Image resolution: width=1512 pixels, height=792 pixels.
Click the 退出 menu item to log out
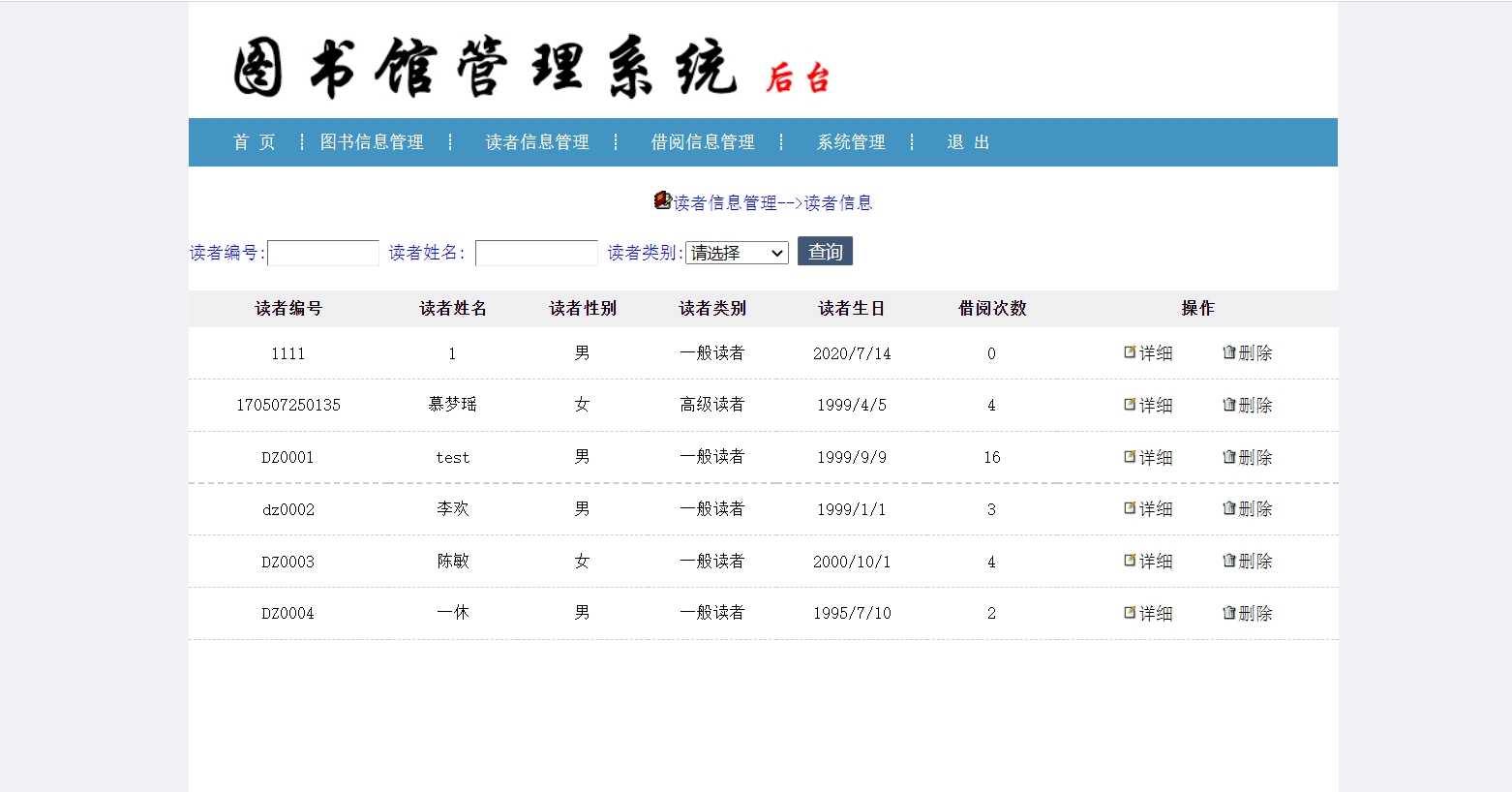pyautogui.click(x=968, y=142)
